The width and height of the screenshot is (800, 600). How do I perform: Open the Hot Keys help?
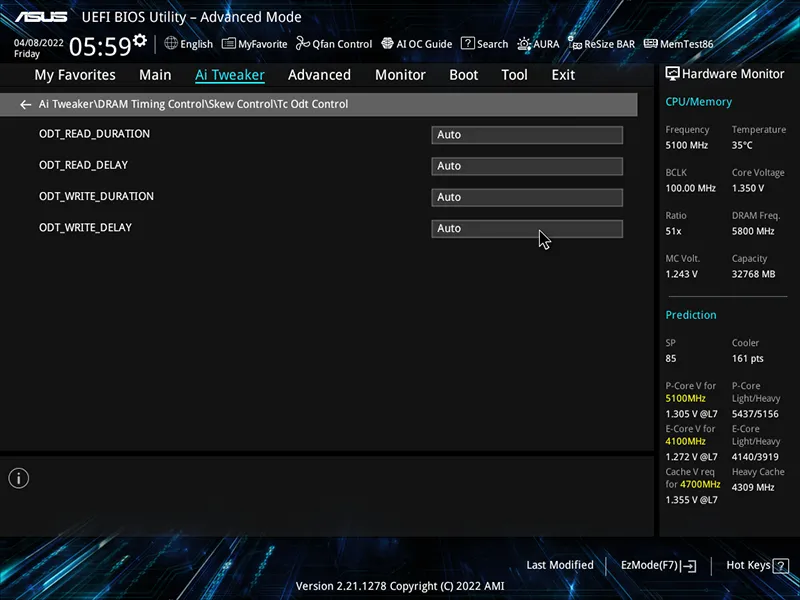[x=757, y=566]
